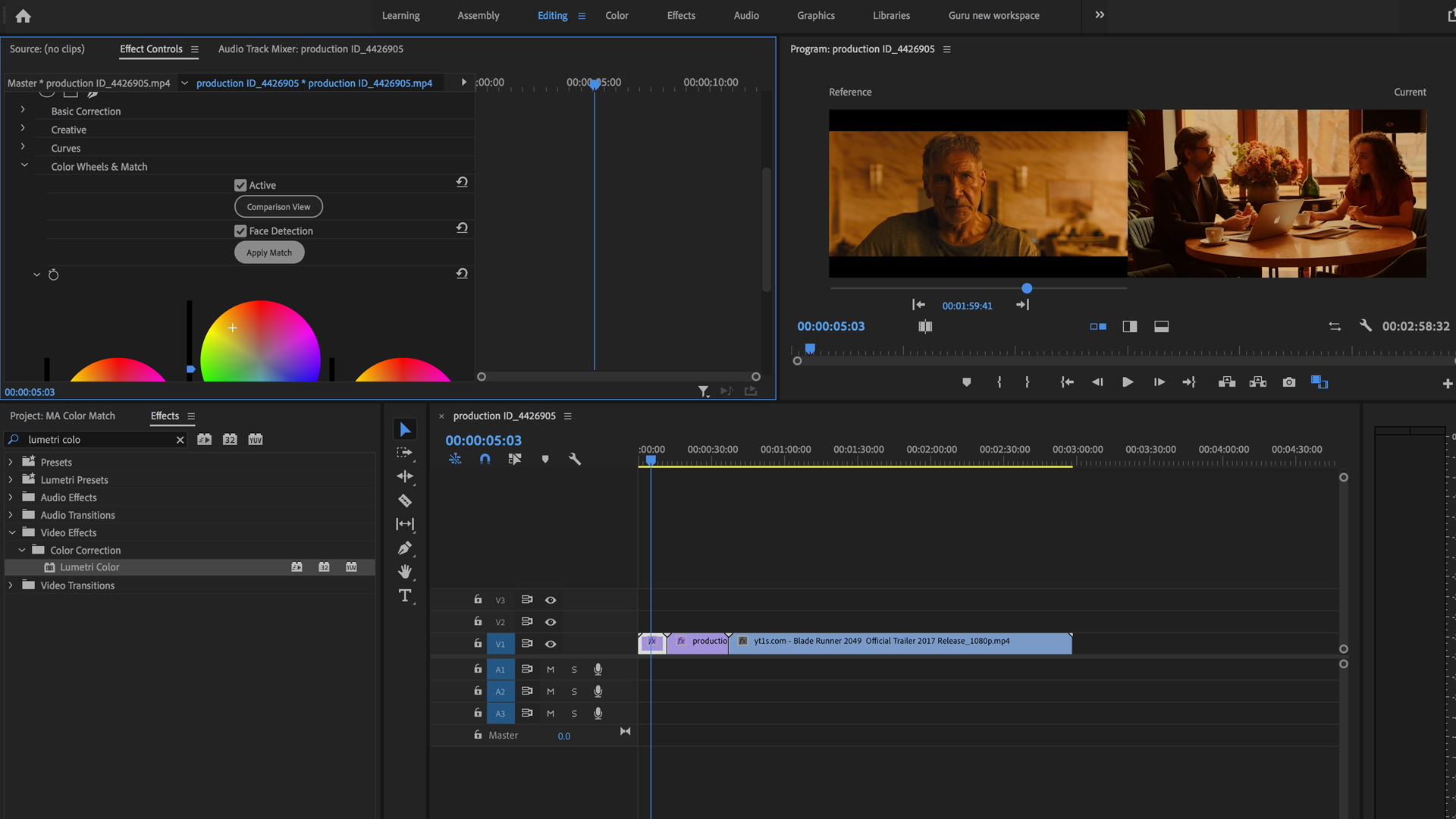Open Audio Track Mixer tab

[310, 49]
